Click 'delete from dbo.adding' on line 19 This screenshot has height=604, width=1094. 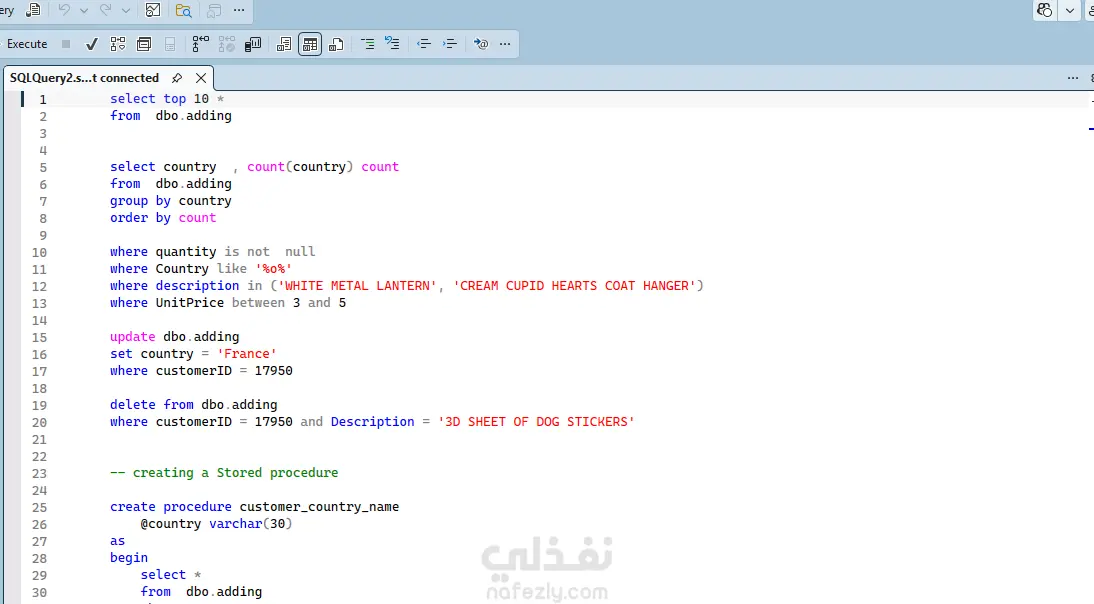pyautogui.click(x=193, y=405)
